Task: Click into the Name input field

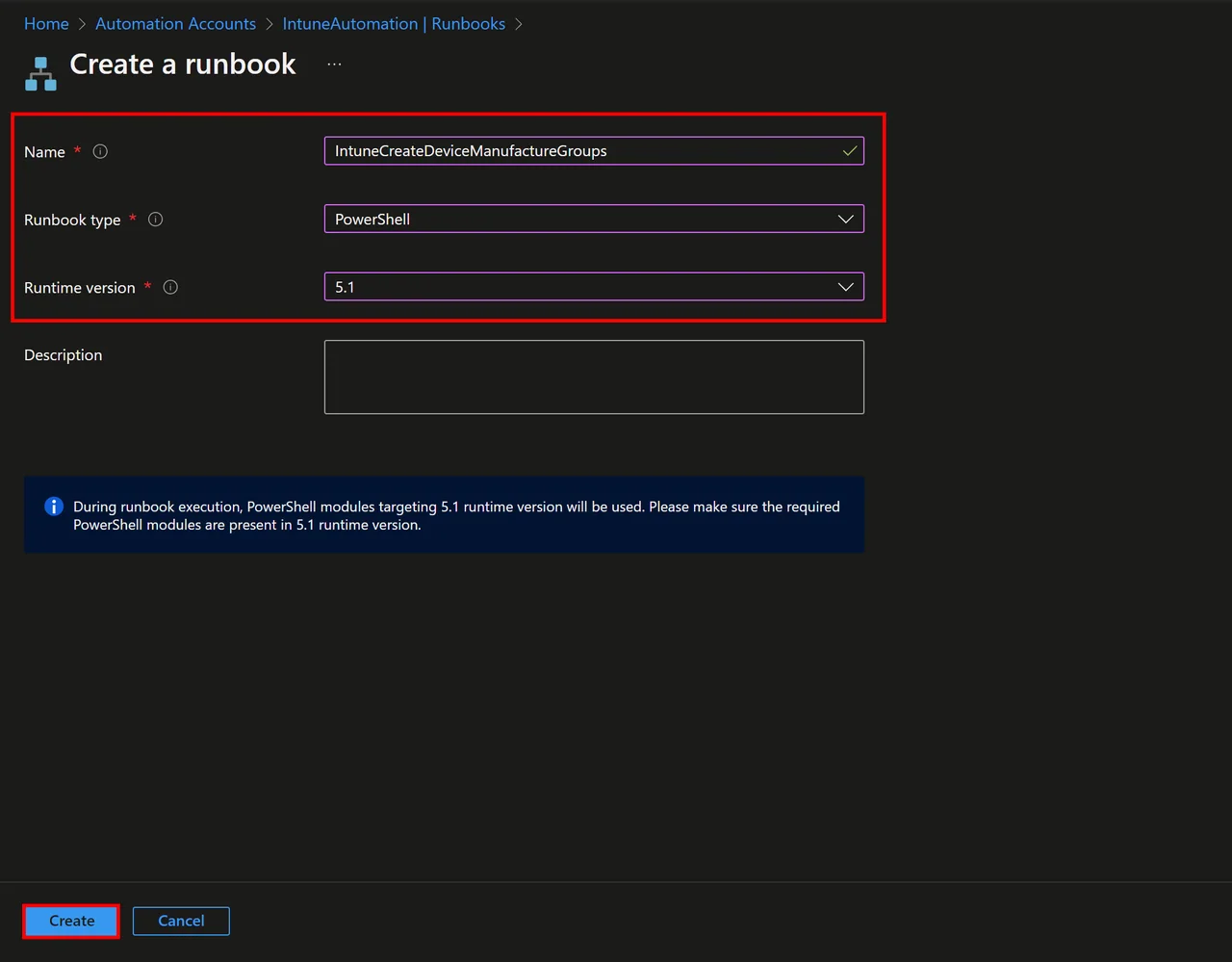Action: (594, 151)
